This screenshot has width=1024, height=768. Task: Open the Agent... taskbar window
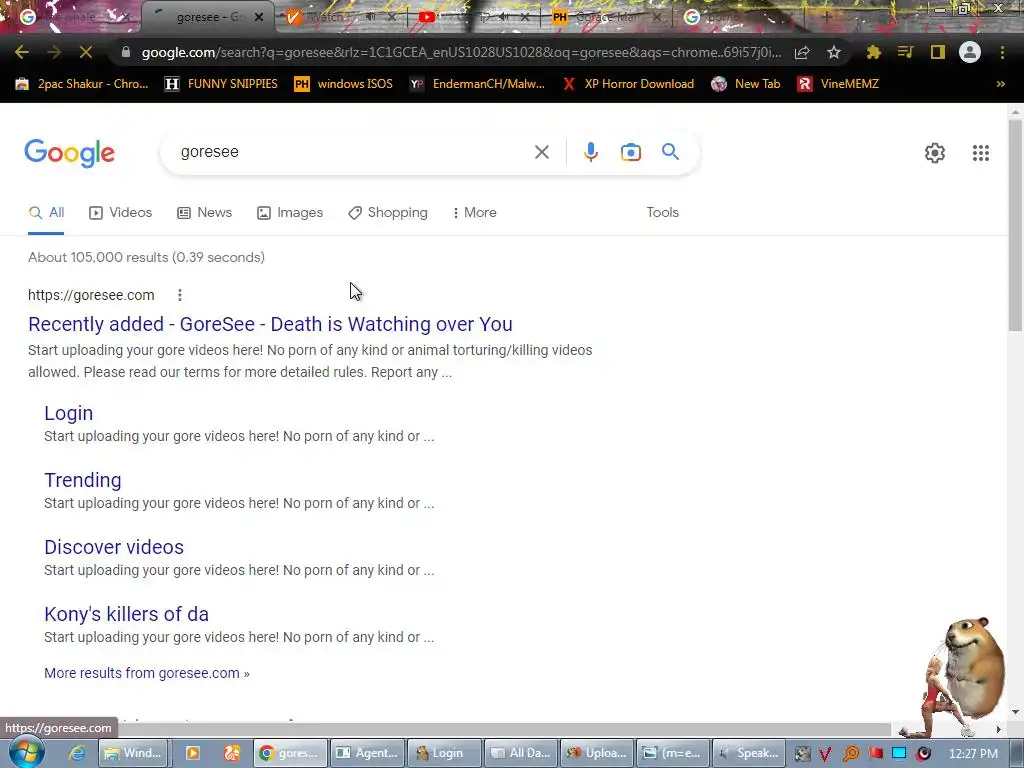point(367,753)
